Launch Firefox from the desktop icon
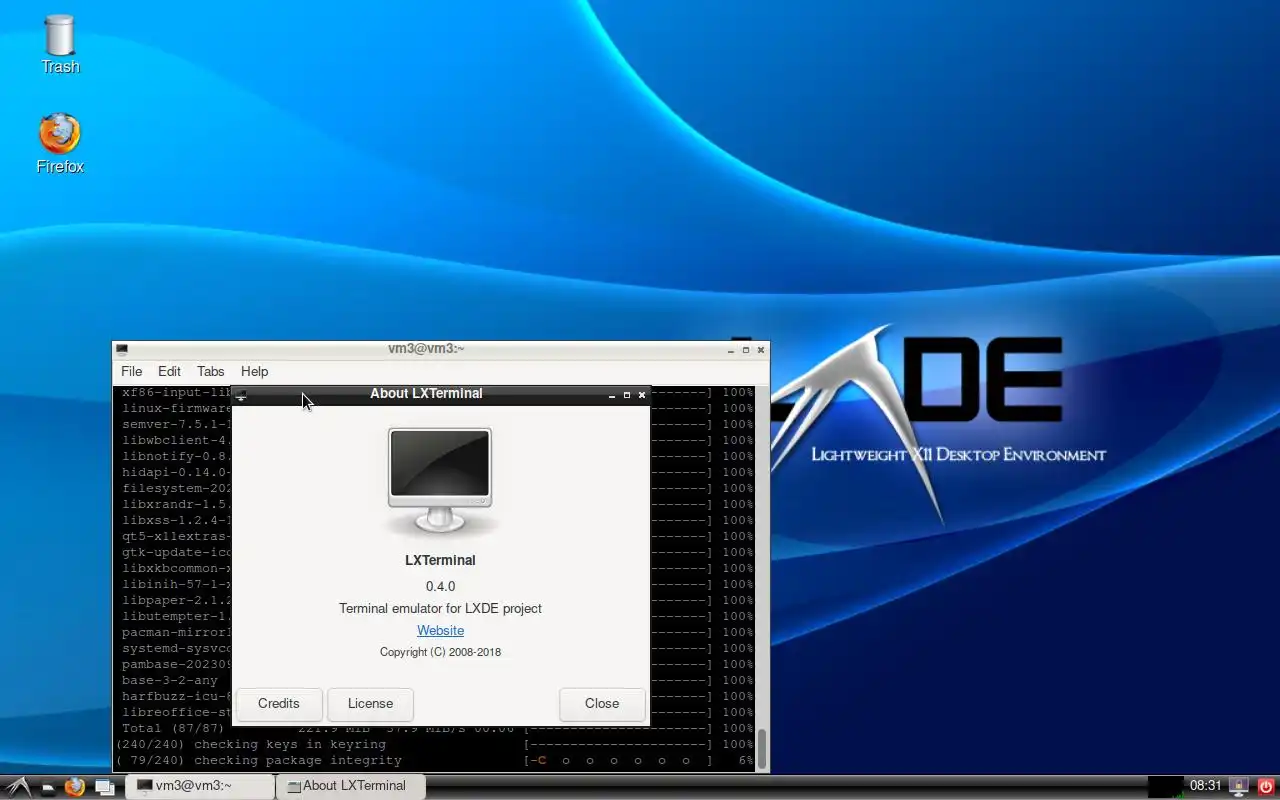The height and width of the screenshot is (800, 1280). click(x=60, y=143)
